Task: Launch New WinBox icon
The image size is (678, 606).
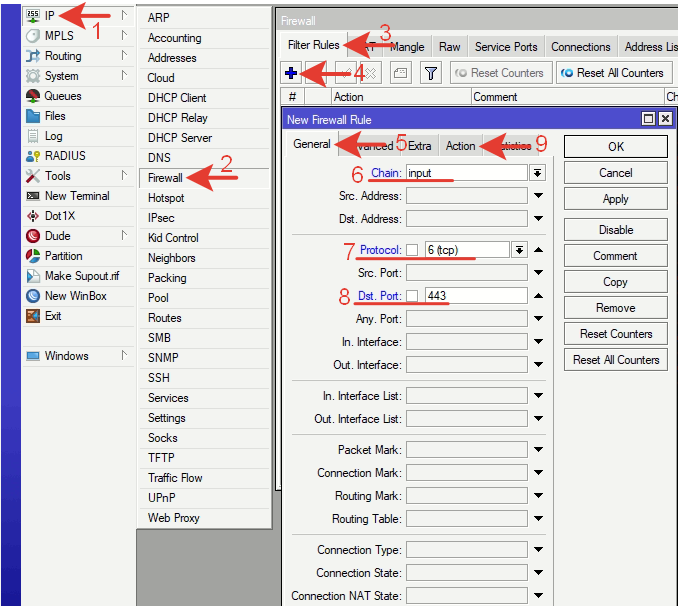Action: [33, 296]
